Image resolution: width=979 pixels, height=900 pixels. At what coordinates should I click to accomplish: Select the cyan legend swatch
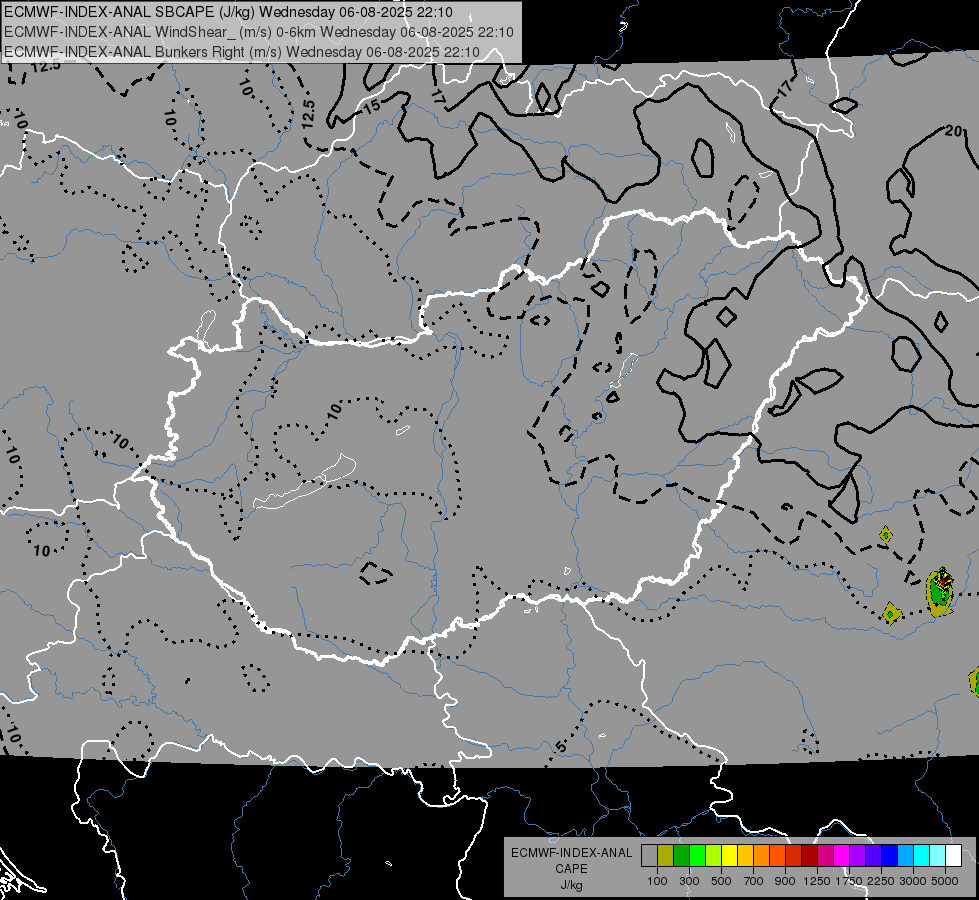tap(921, 856)
